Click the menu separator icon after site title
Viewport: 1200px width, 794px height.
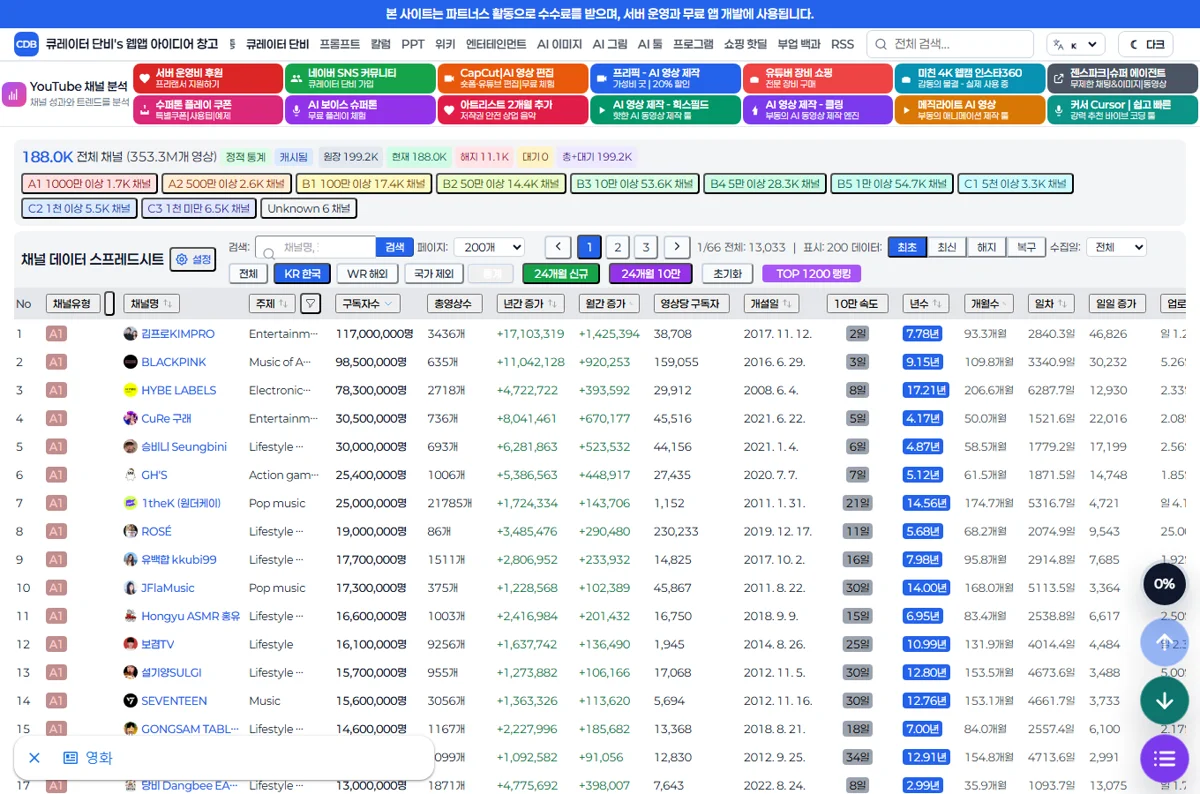coord(232,44)
